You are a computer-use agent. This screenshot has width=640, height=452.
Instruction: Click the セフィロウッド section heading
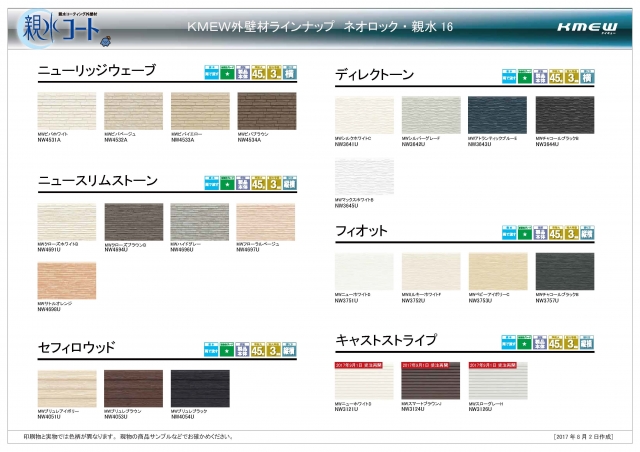click(x=76, y=347)
